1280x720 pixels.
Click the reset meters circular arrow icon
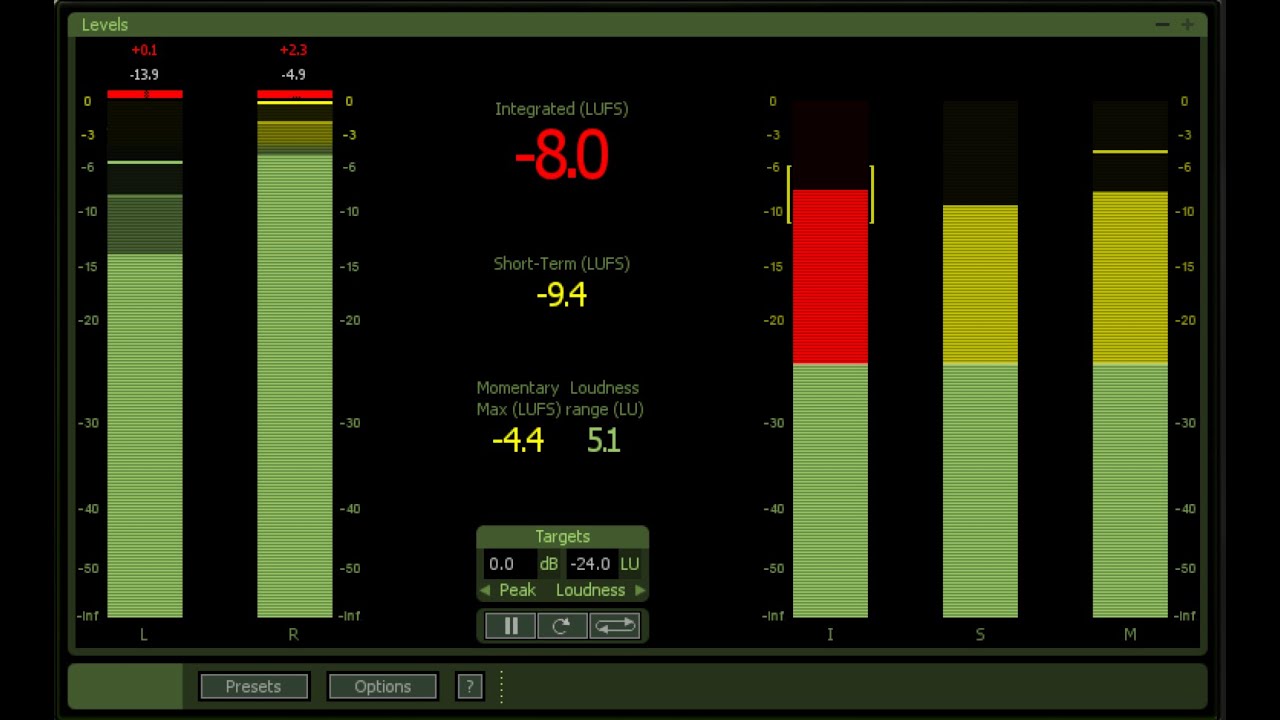(562, 626)
